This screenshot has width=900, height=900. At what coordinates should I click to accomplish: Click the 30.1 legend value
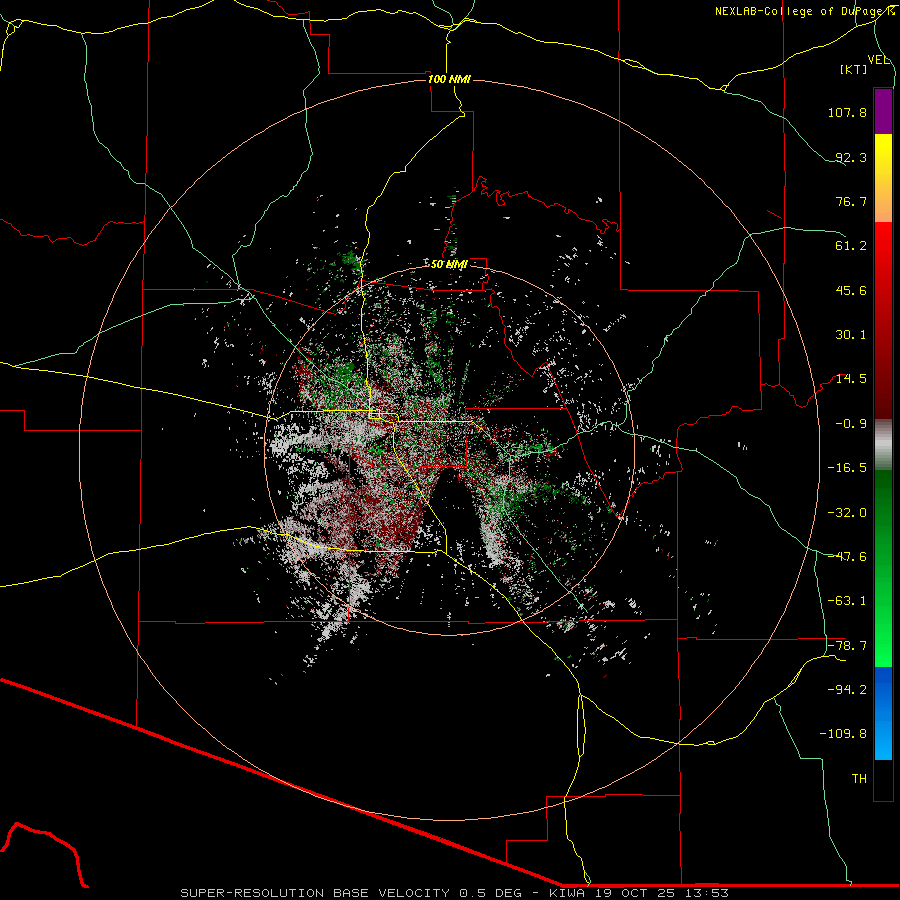click(851, 335)
